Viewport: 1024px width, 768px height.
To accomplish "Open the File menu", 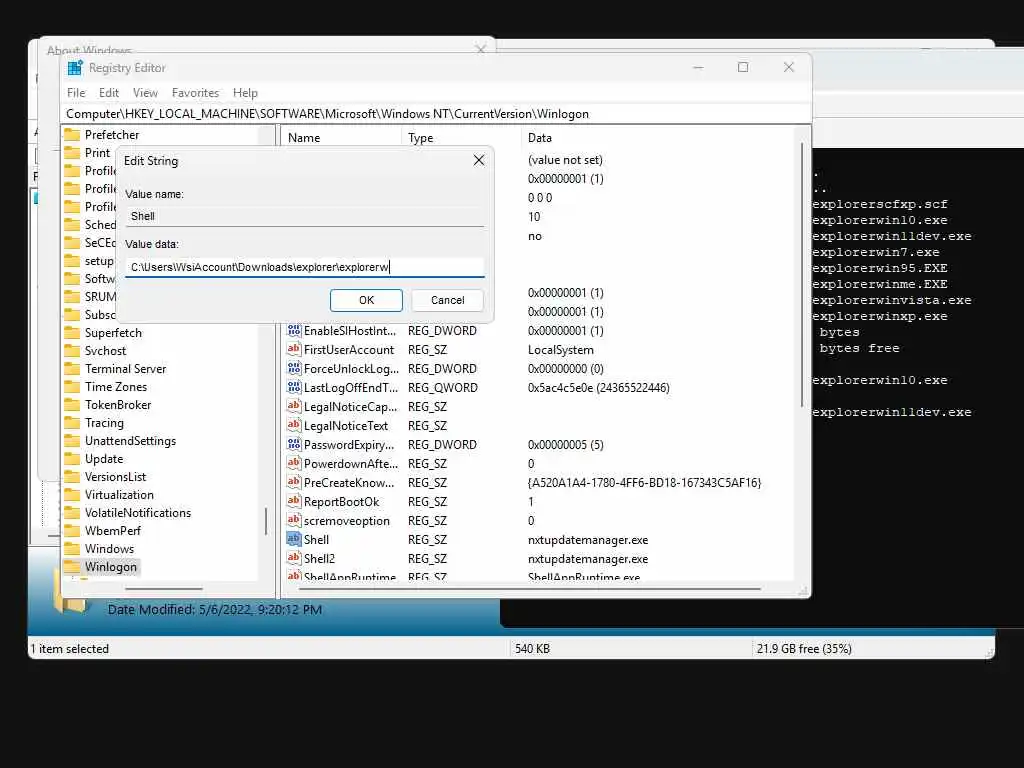I will [x=76, y=93].
